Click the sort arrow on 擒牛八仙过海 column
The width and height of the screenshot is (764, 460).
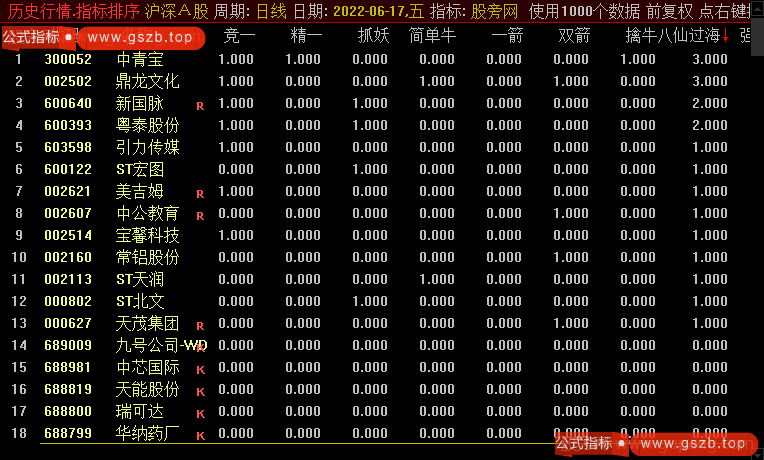pos(724,39)
